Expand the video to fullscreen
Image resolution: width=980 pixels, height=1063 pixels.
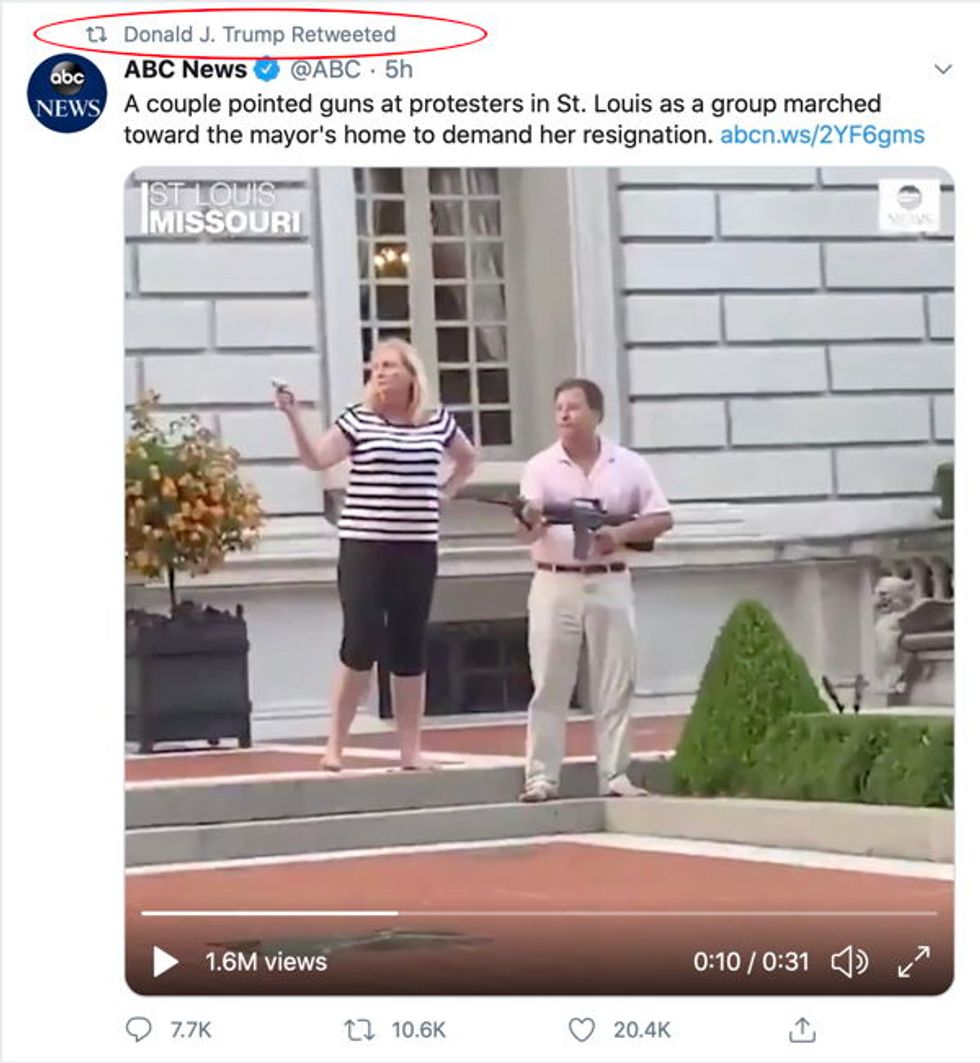[x=914, y=961]
